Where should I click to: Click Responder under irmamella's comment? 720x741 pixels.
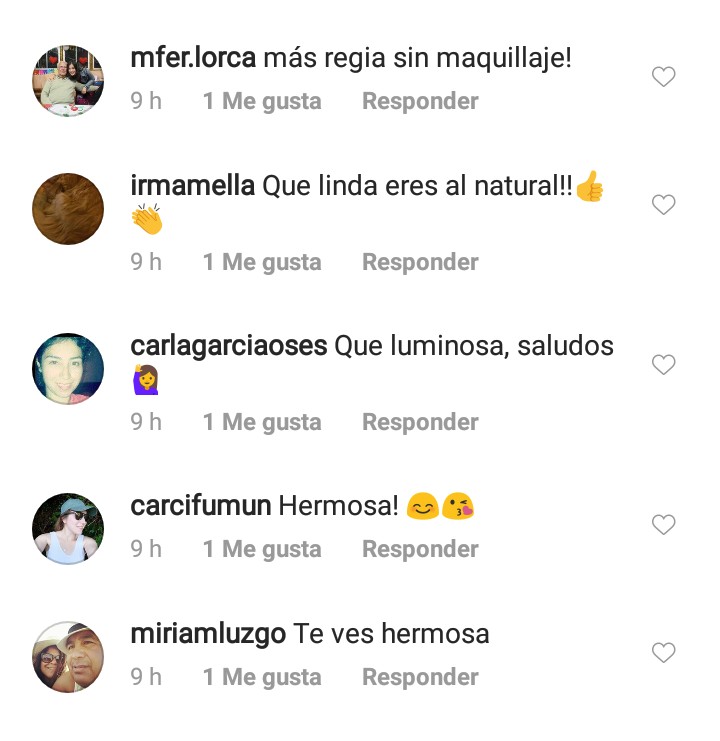pyautogui.click(x=420, y=262)
